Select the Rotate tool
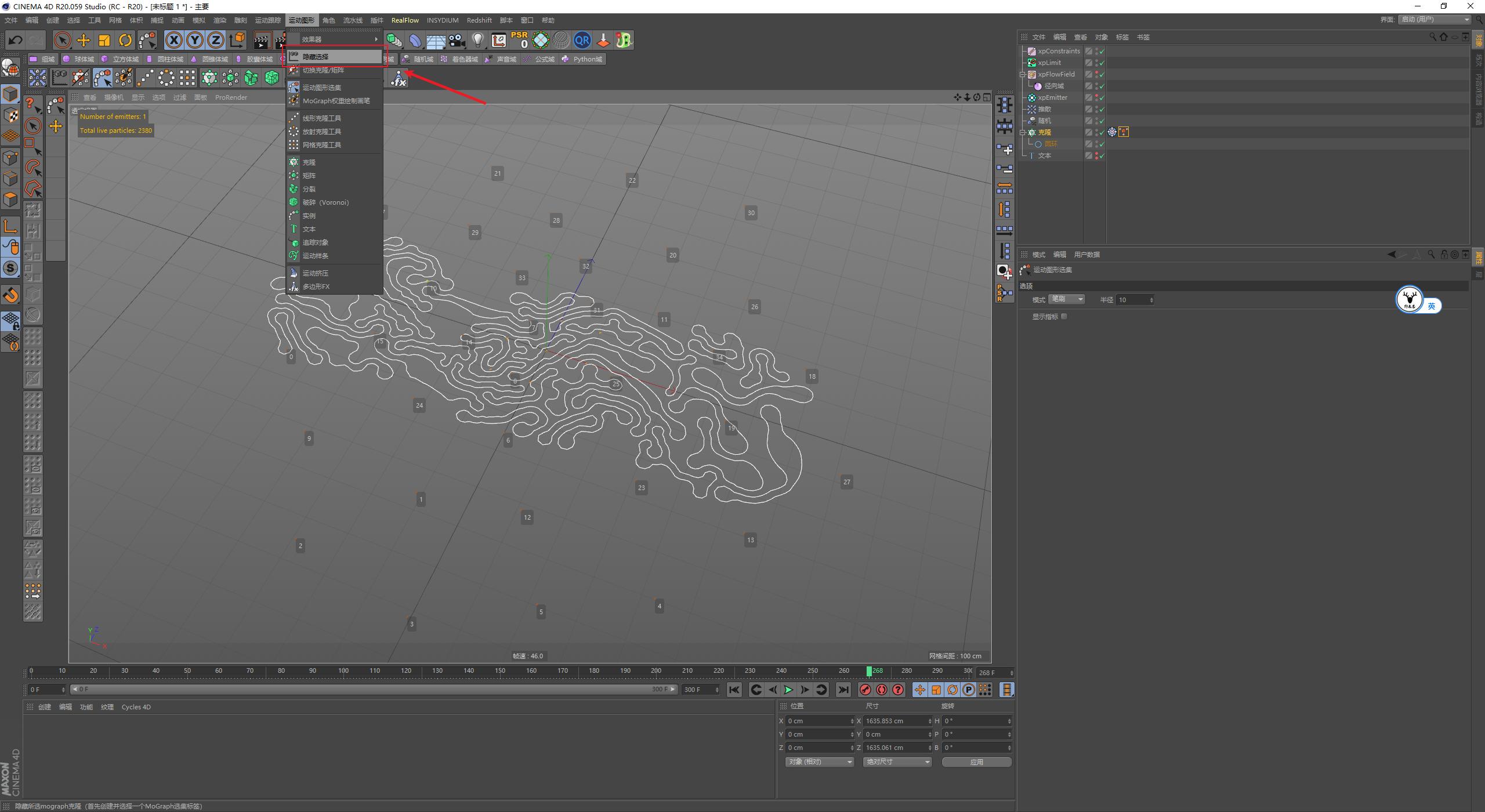The image size is (1485, 812). pos(125,40)
